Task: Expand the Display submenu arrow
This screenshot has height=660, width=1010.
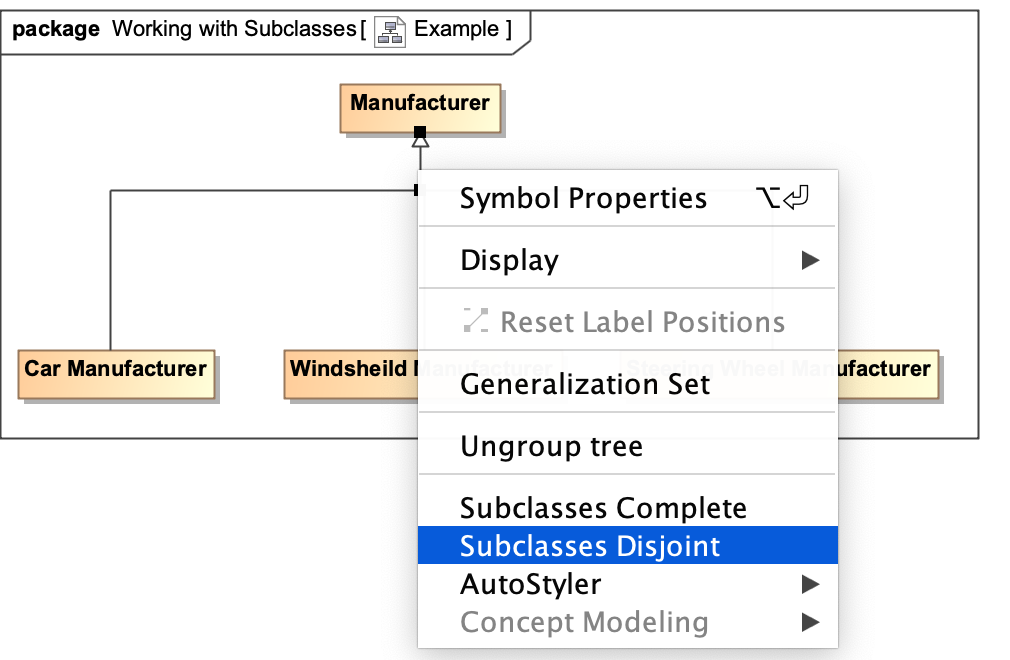Action: click(810, 261)
